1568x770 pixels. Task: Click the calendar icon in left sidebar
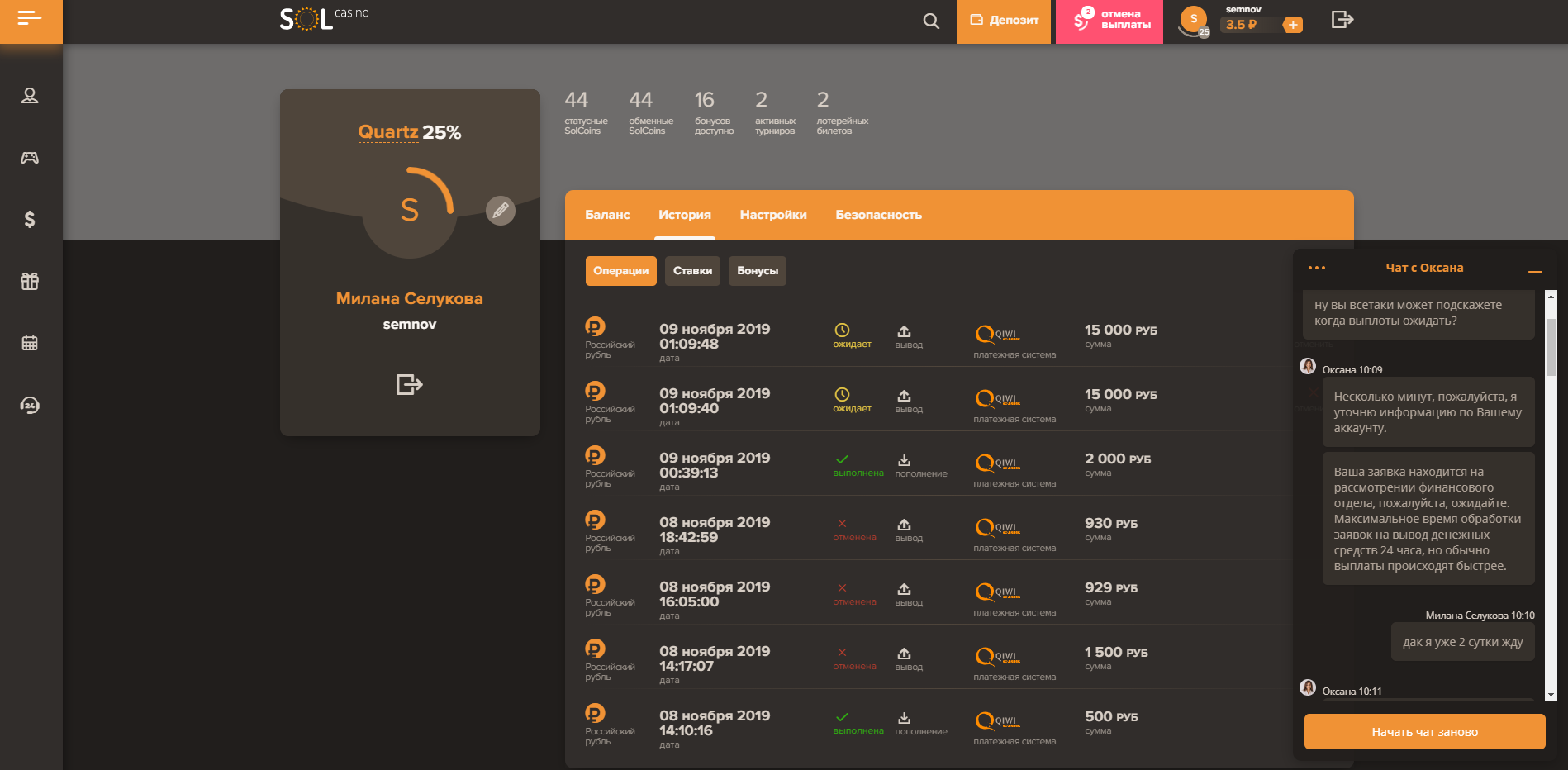(30, 343)
